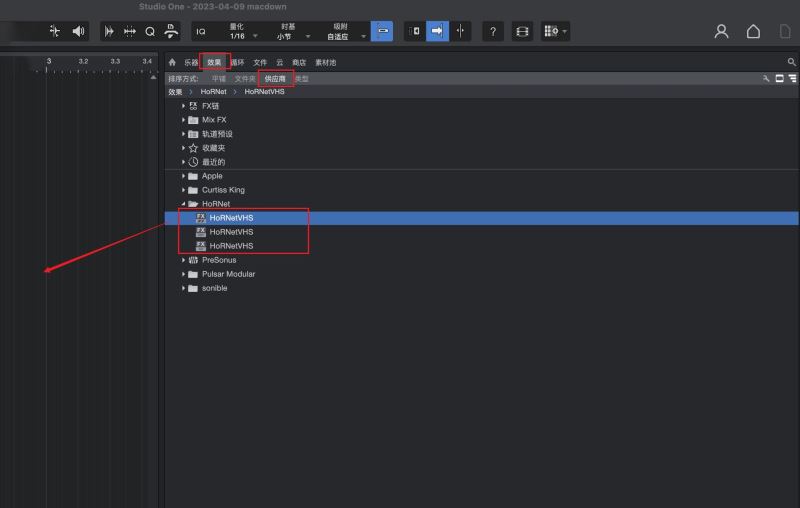Screen dimensions: 800x508
Task: Expand the Curtiss King folder
Action: pos(183,190)
